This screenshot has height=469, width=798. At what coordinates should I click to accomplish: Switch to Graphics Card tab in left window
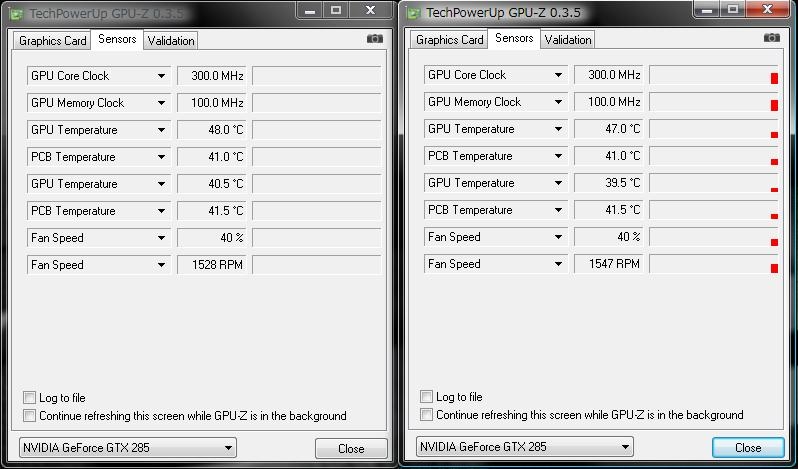pyautogui.click(x=52, y=41)
